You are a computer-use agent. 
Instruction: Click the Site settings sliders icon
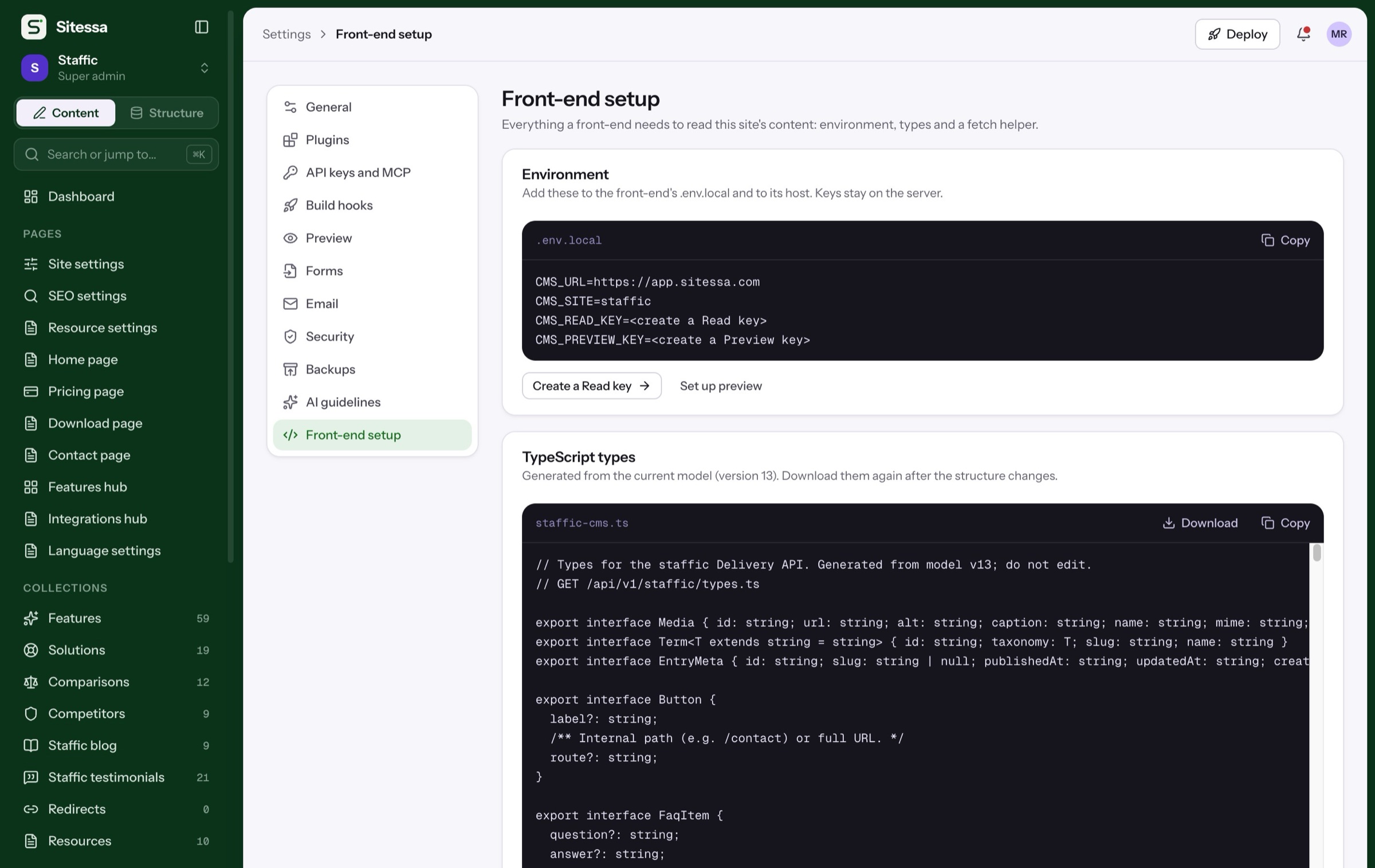(x=31, y=264)
